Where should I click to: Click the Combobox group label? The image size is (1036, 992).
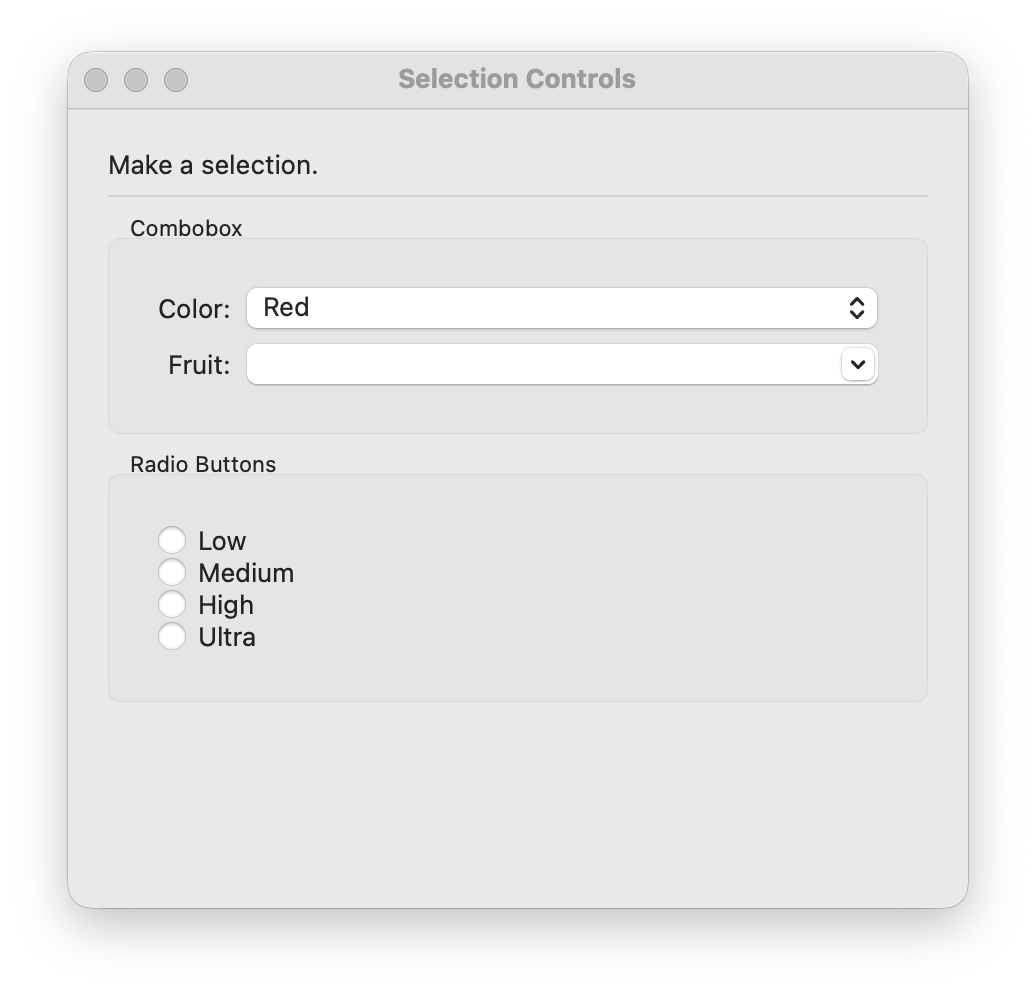tap(186, 228)
